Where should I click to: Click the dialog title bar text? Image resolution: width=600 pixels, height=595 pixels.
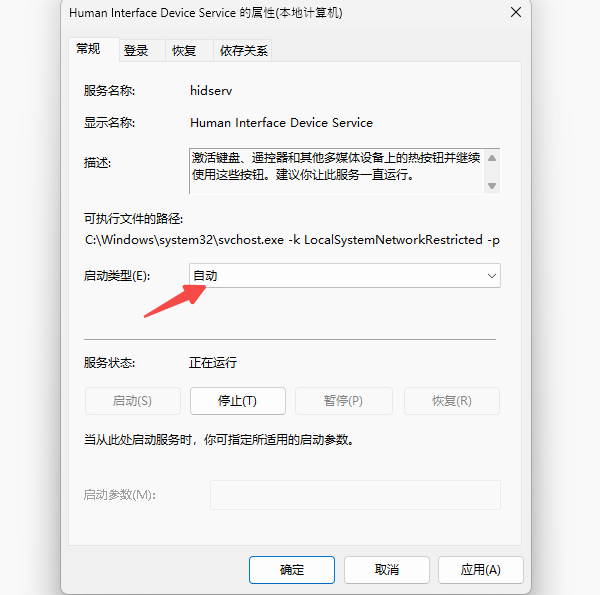[205, 13]
